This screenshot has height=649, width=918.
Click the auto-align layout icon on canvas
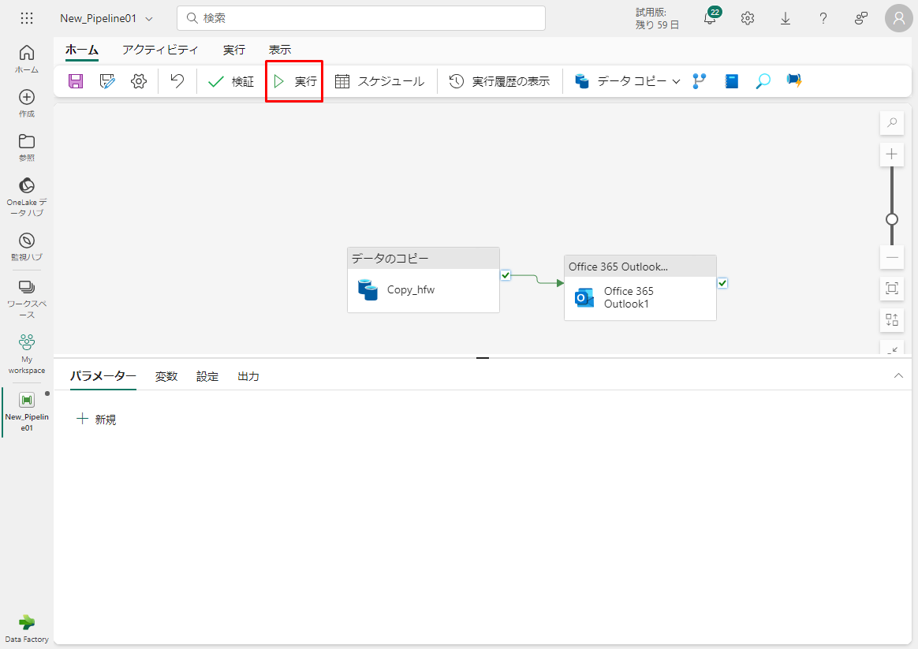891,320
